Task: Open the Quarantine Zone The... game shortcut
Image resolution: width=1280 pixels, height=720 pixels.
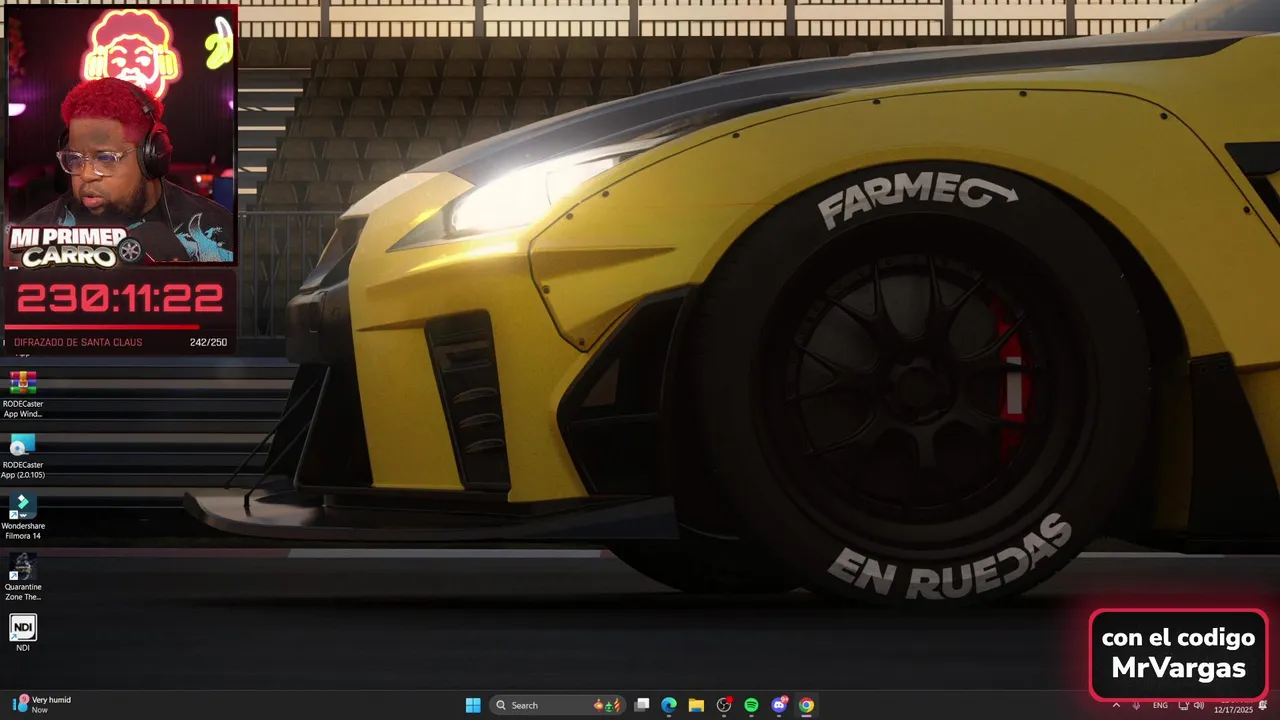Action: coord(23,577)
